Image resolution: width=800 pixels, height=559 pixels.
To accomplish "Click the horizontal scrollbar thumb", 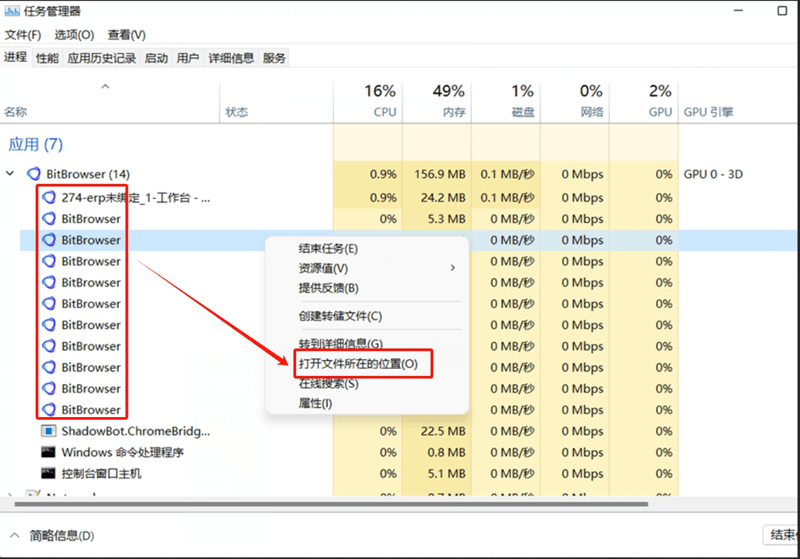I will click(x=332, y=504).
